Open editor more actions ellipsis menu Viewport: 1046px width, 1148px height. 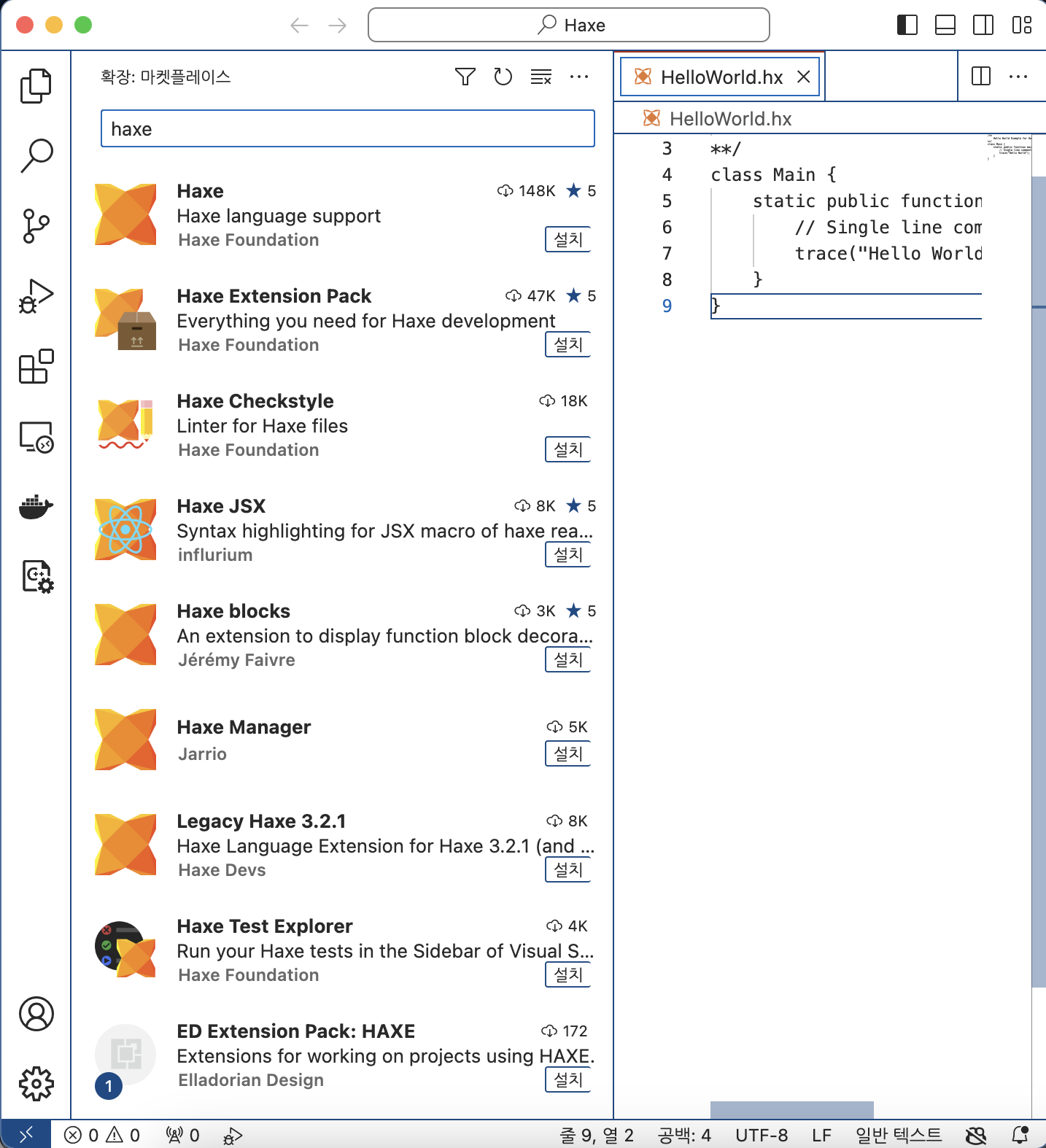pyautogui.click(x=1018, y=76)
